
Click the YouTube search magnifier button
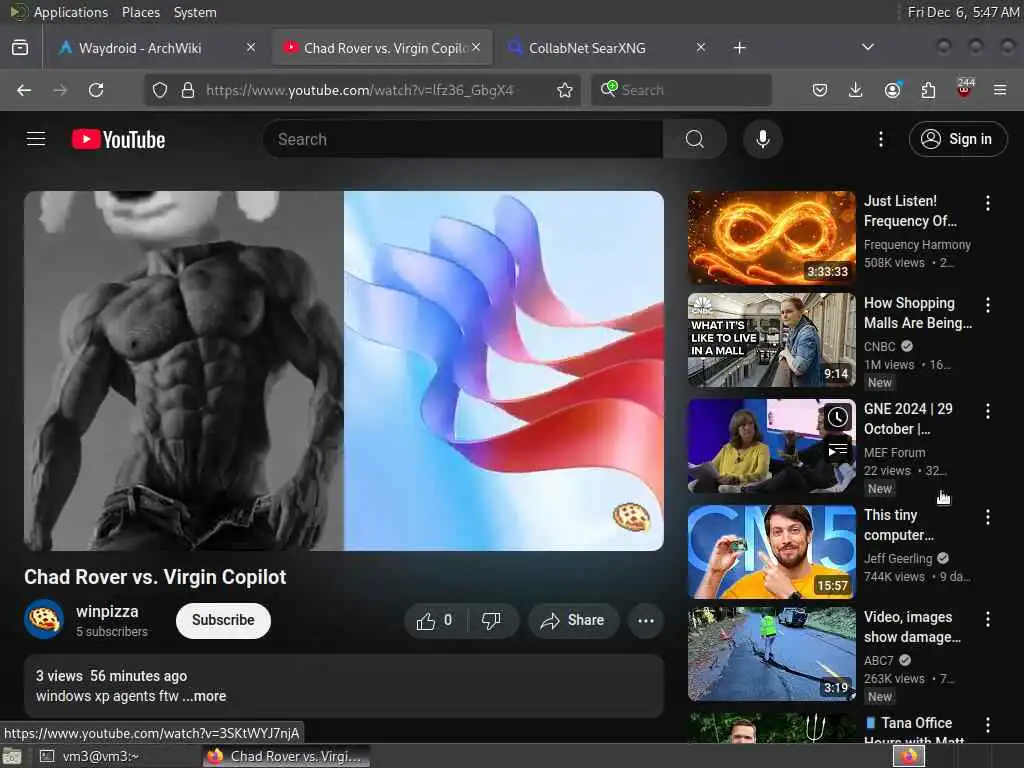point(695,139)
